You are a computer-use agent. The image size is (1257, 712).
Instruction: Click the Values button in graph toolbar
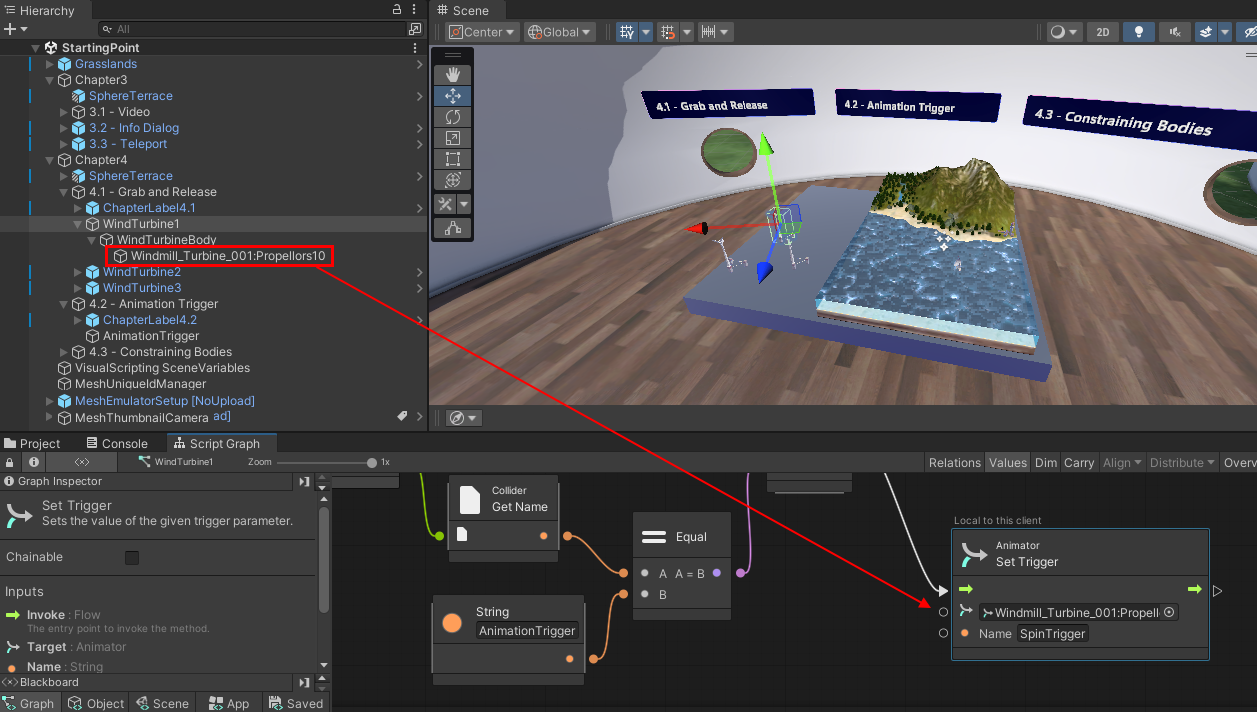[1007, 462]
